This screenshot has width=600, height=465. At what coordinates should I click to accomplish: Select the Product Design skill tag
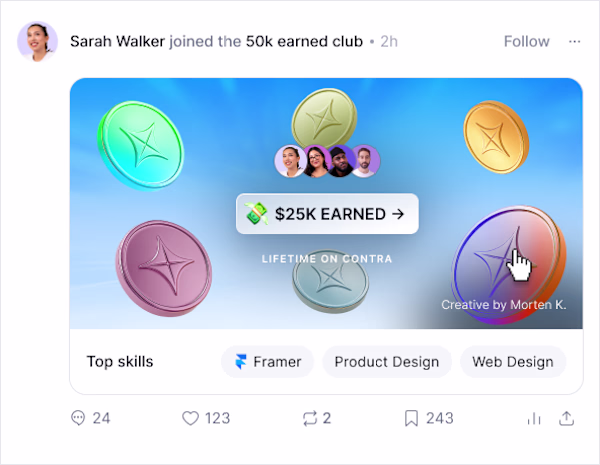click(x=386, y=362)
